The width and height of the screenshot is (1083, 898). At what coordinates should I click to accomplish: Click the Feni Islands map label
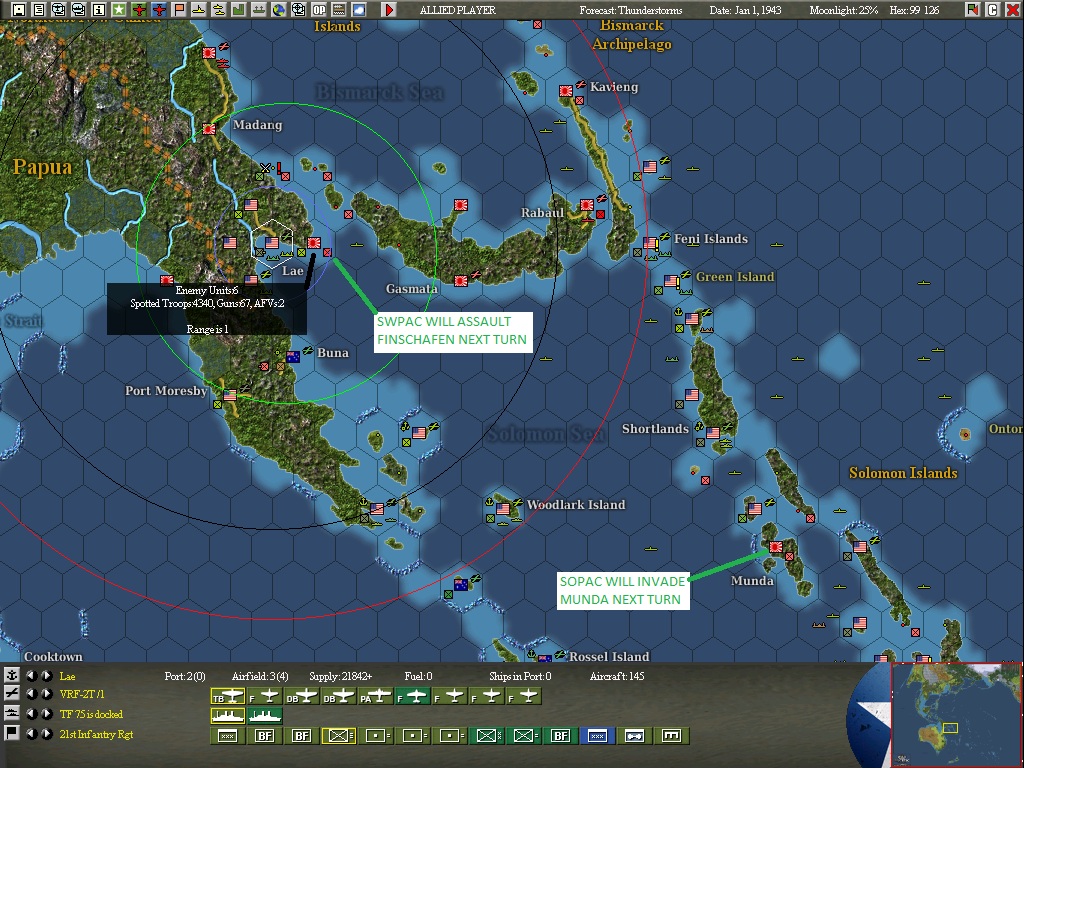(711, 239)
